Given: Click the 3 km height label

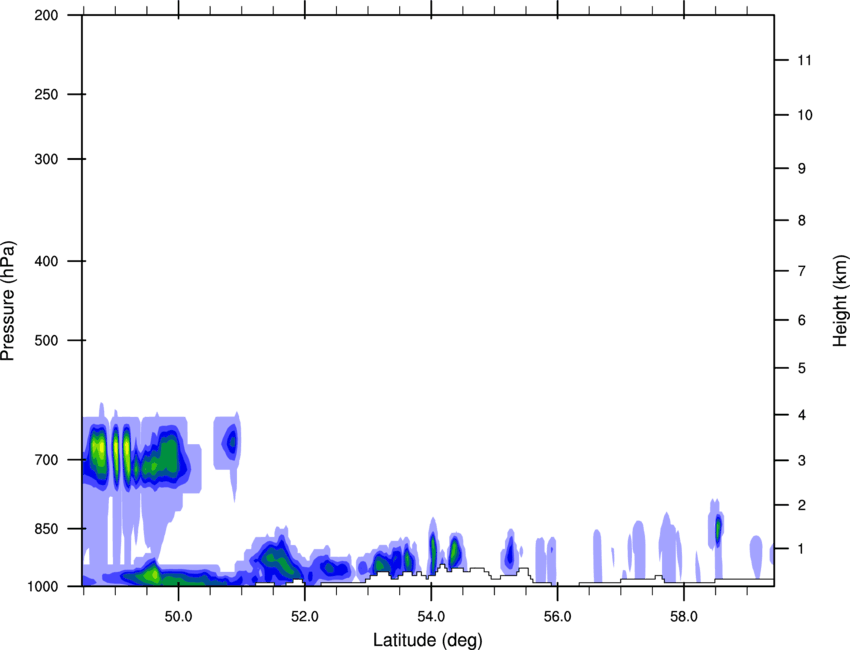Looking at the screenshot, I should click(x=802, y=460).
